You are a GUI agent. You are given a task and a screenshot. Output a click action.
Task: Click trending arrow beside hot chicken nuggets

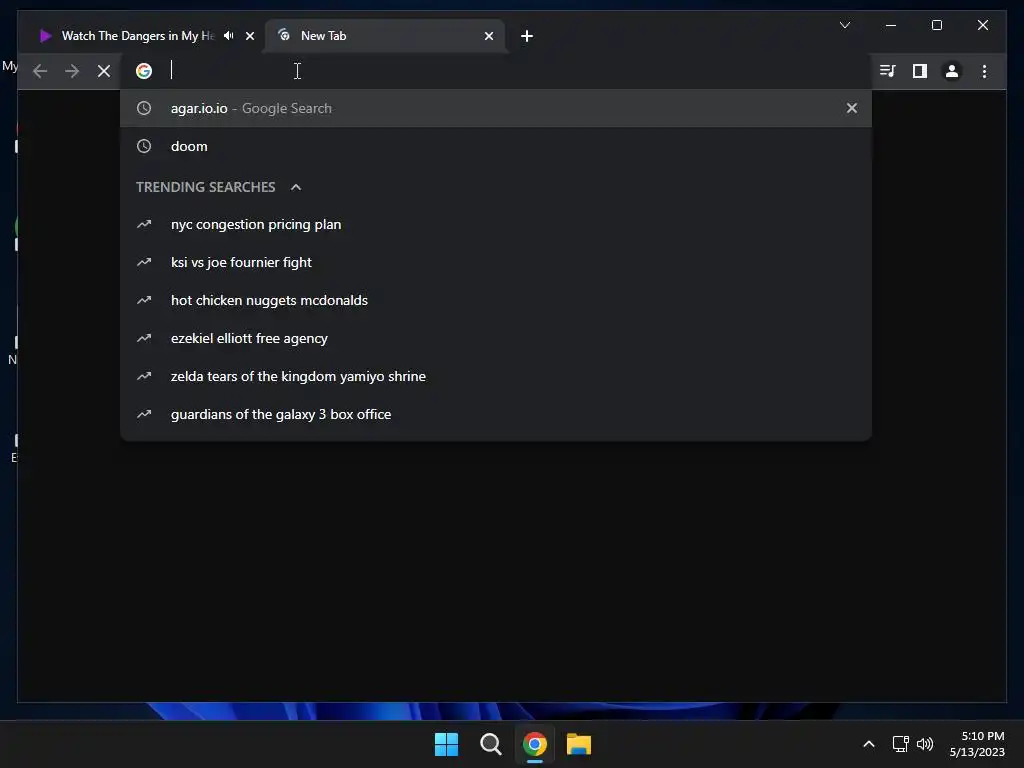pos(144,300)
